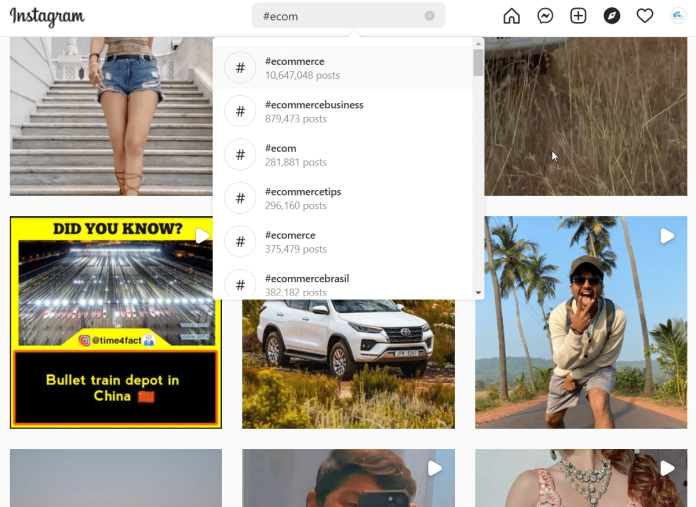
Task: Select #ecommerce hashtag suggestion
Action: (x=343, y=67)
